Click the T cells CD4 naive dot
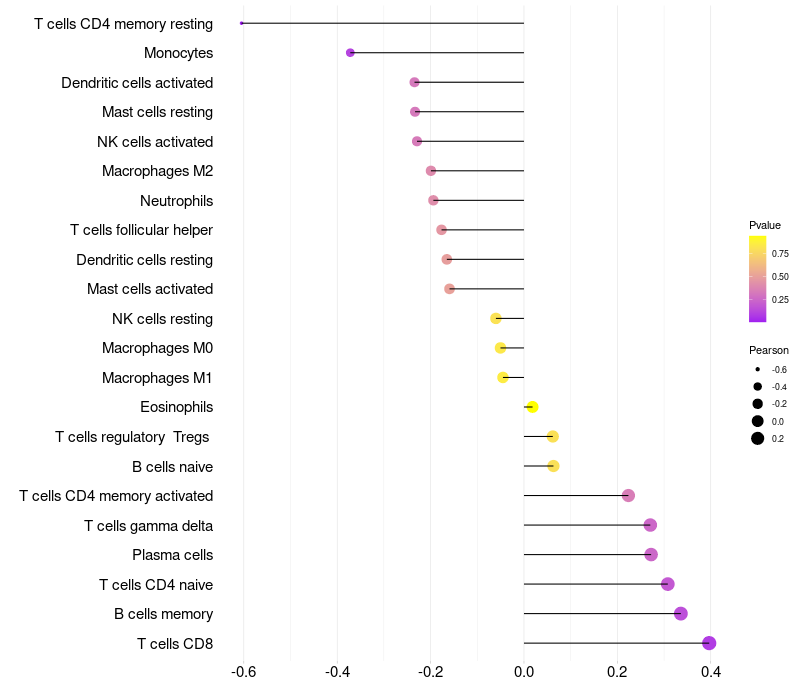Screen dimensions: 800x700 (x=668, y=584)
